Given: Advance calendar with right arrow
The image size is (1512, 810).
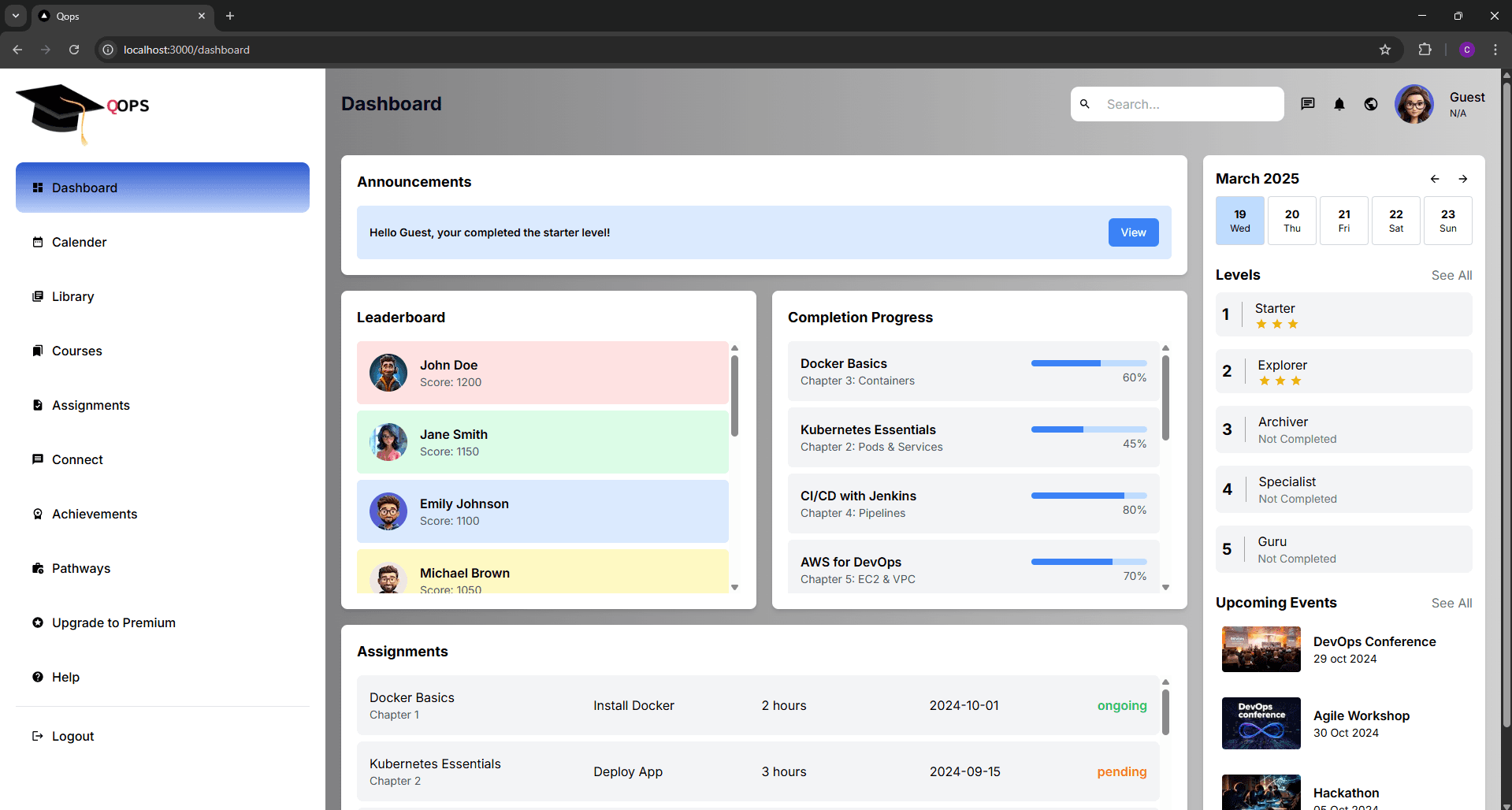Looking at the screenshot, I should point(1463,179).
